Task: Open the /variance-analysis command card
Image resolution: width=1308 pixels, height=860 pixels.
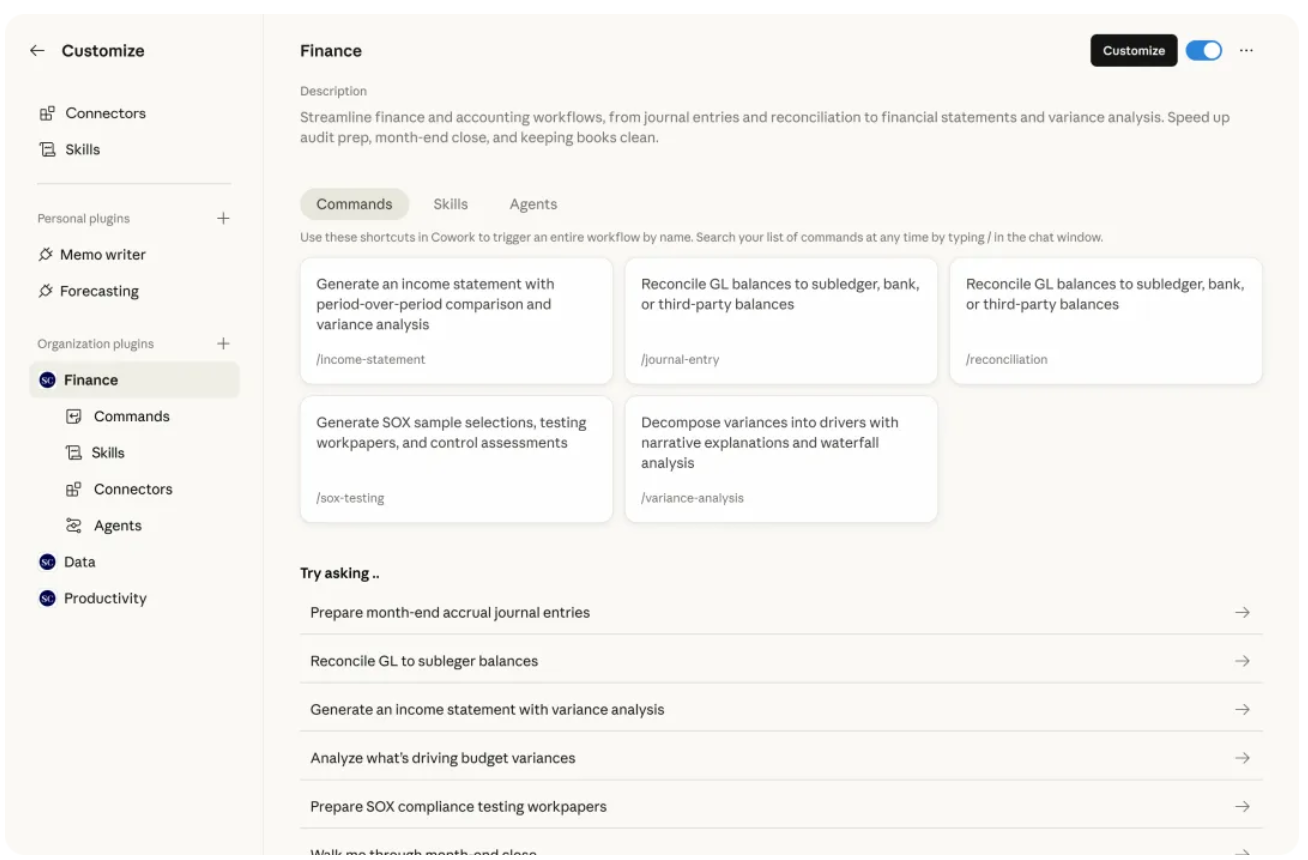Action: coord(781,459)
